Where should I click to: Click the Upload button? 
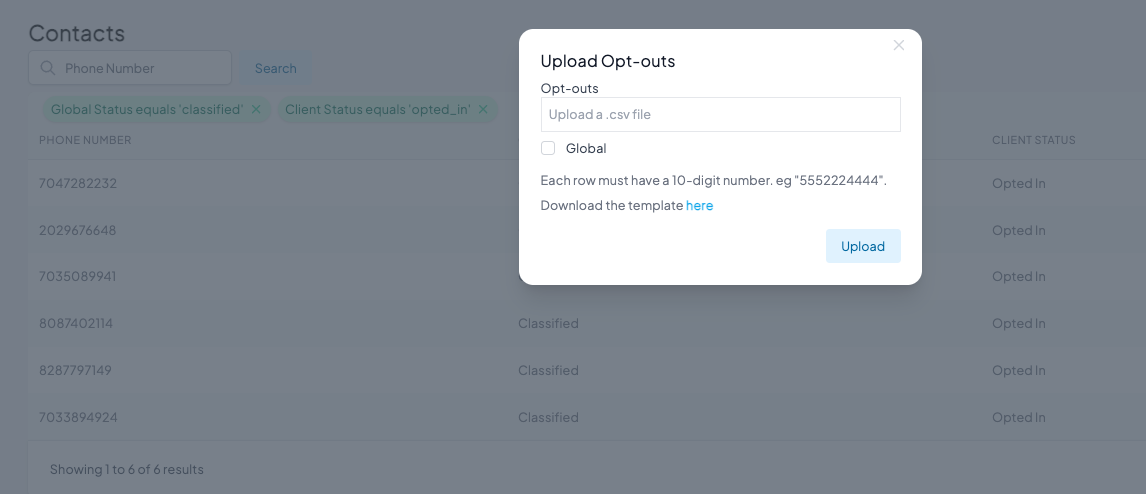863,246
